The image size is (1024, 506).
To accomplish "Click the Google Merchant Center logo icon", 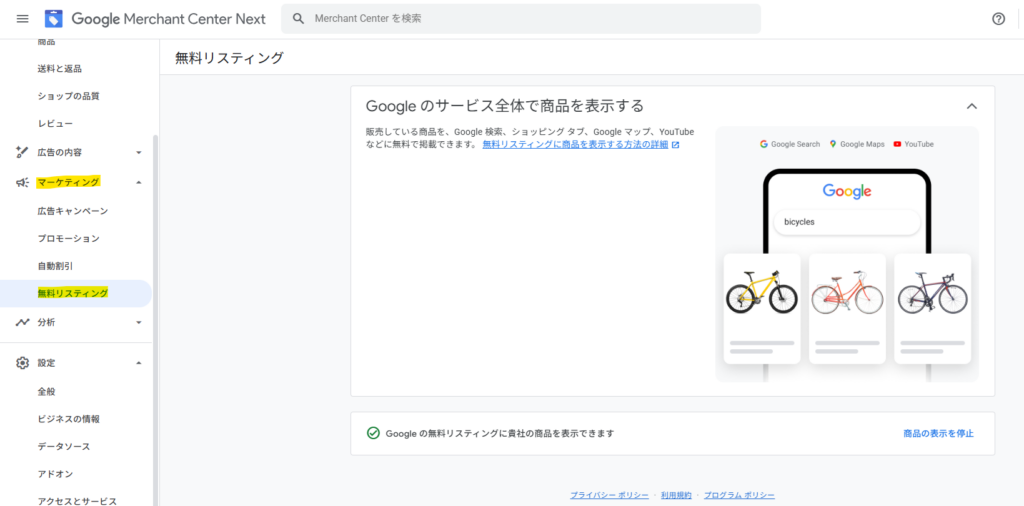I will point(54,19).
